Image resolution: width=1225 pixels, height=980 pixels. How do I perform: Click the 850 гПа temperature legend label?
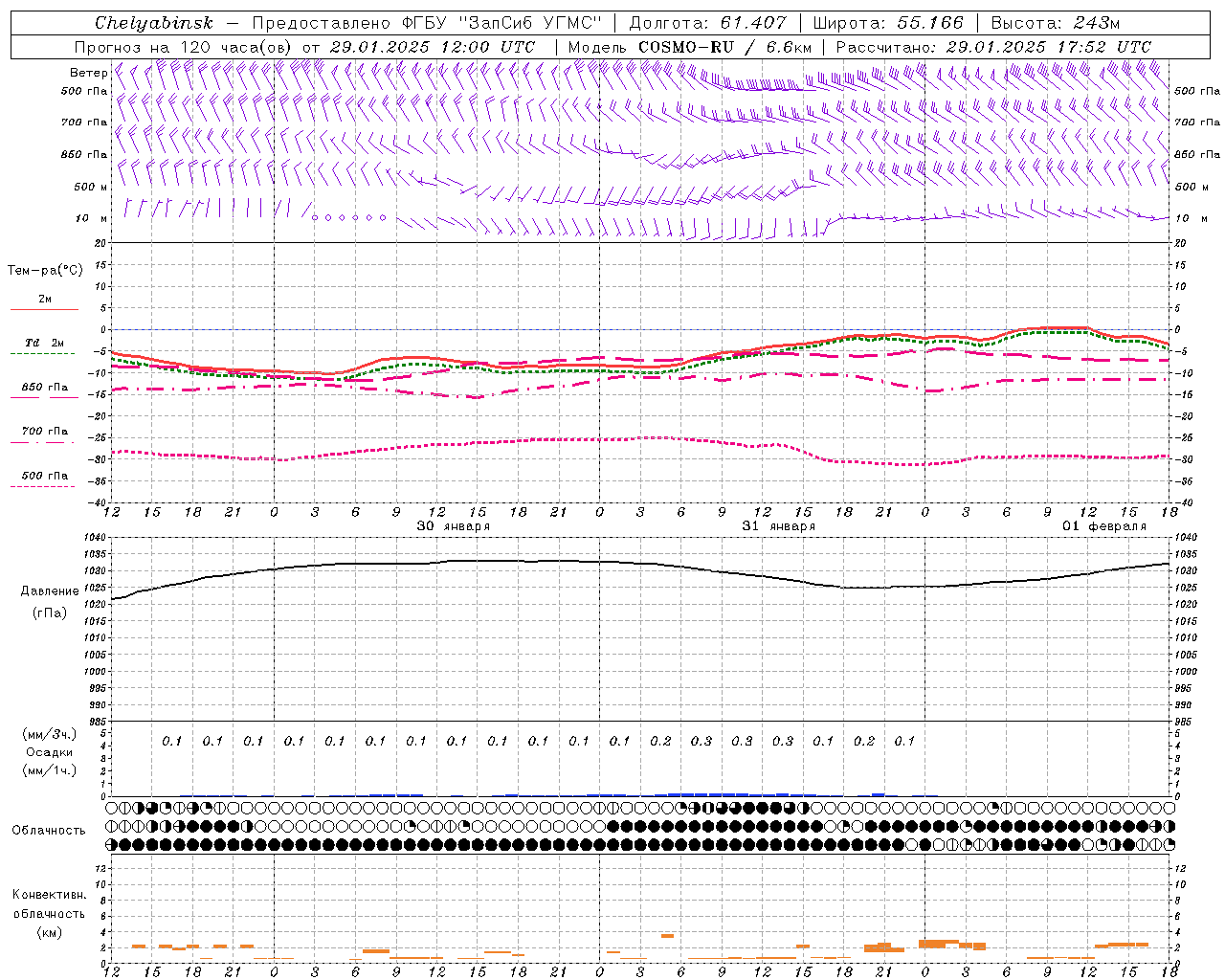coord(45,388)
